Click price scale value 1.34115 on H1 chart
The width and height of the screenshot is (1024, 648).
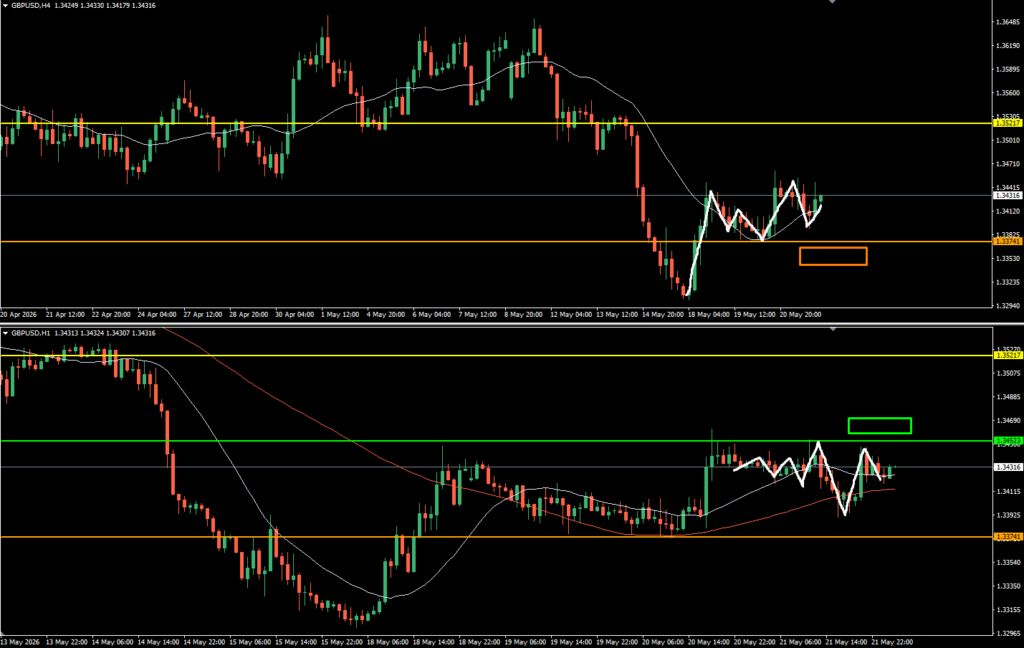[1007, 491]
